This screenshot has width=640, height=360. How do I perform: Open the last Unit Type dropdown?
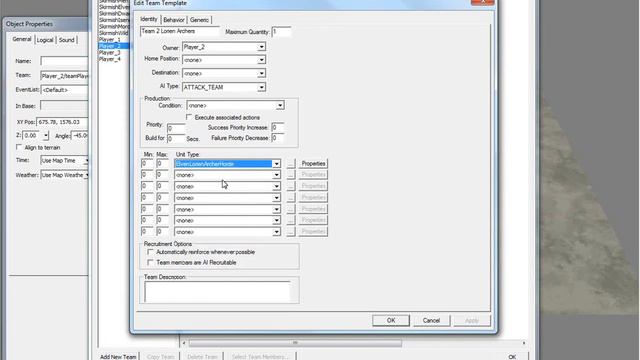[276, 232]
